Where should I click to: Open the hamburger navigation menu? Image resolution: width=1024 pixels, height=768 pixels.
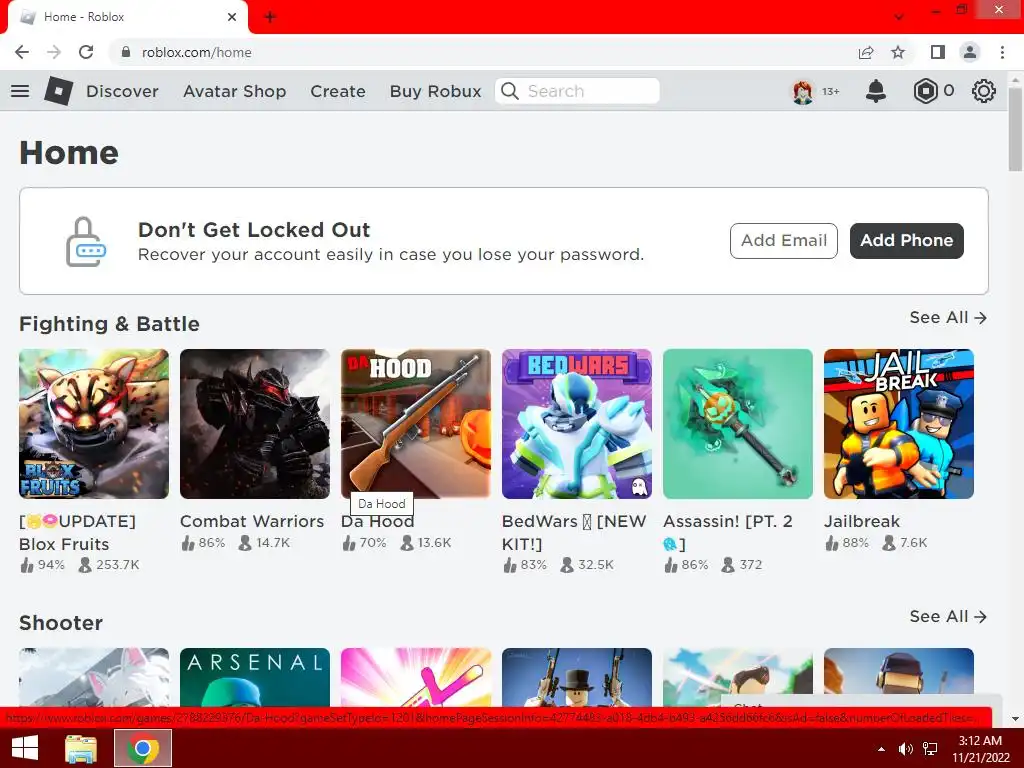click(20, 91)
